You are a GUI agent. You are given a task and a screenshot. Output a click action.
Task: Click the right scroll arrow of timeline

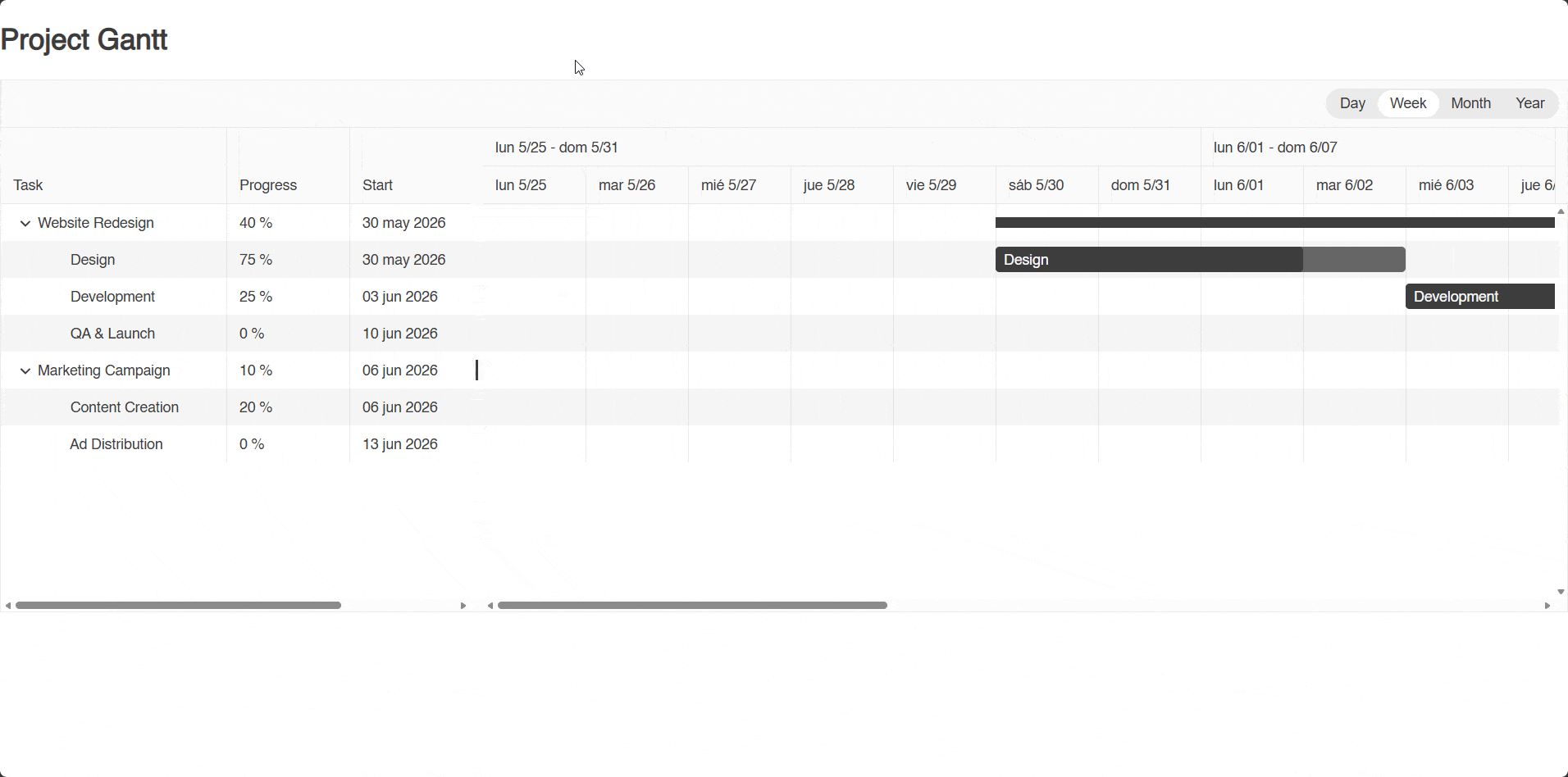[x=1547, y=606]
